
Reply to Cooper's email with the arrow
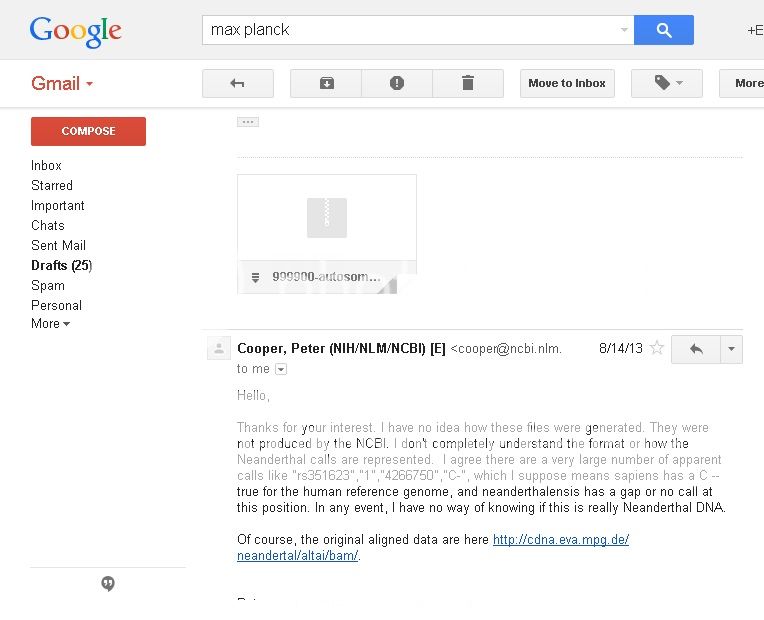(x=696, y=349)
